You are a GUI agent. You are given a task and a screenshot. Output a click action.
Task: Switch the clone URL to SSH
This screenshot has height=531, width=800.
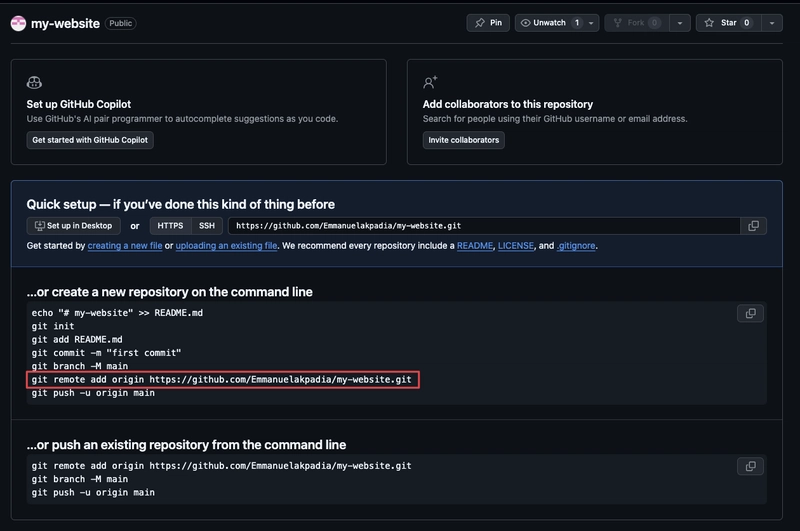coord(207,225)
